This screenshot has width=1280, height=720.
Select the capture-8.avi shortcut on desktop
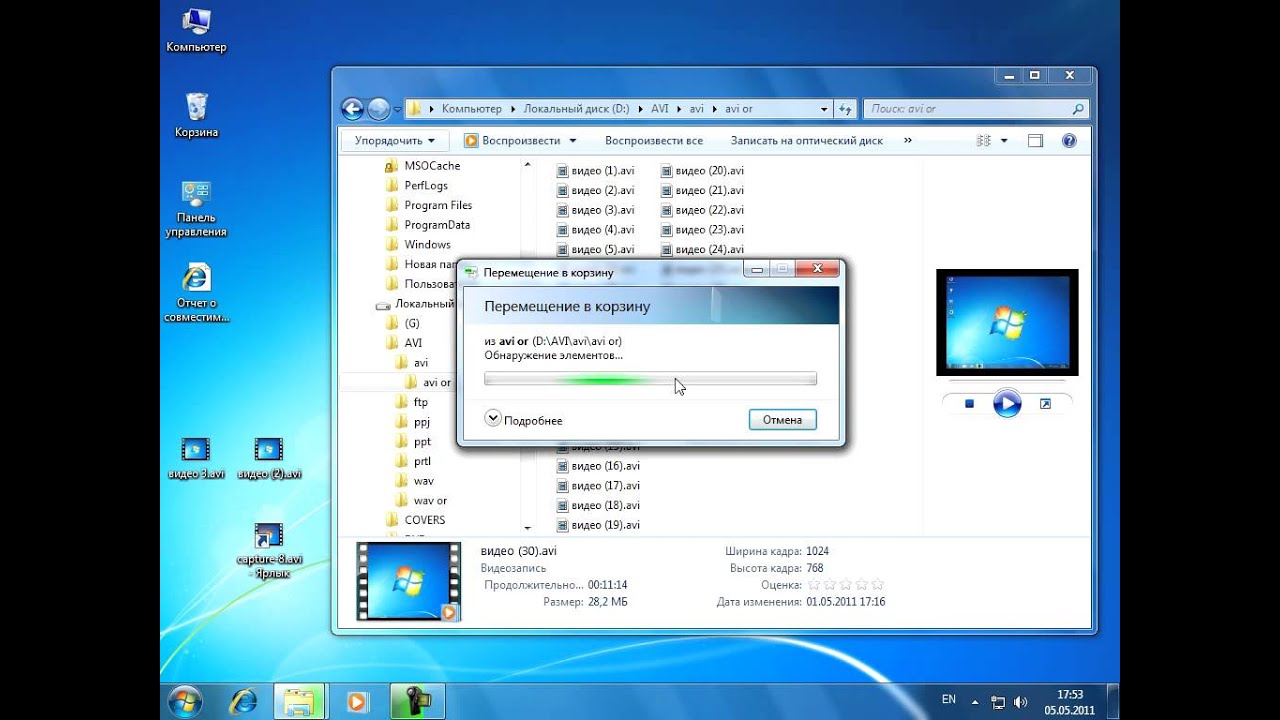point(269,551)
